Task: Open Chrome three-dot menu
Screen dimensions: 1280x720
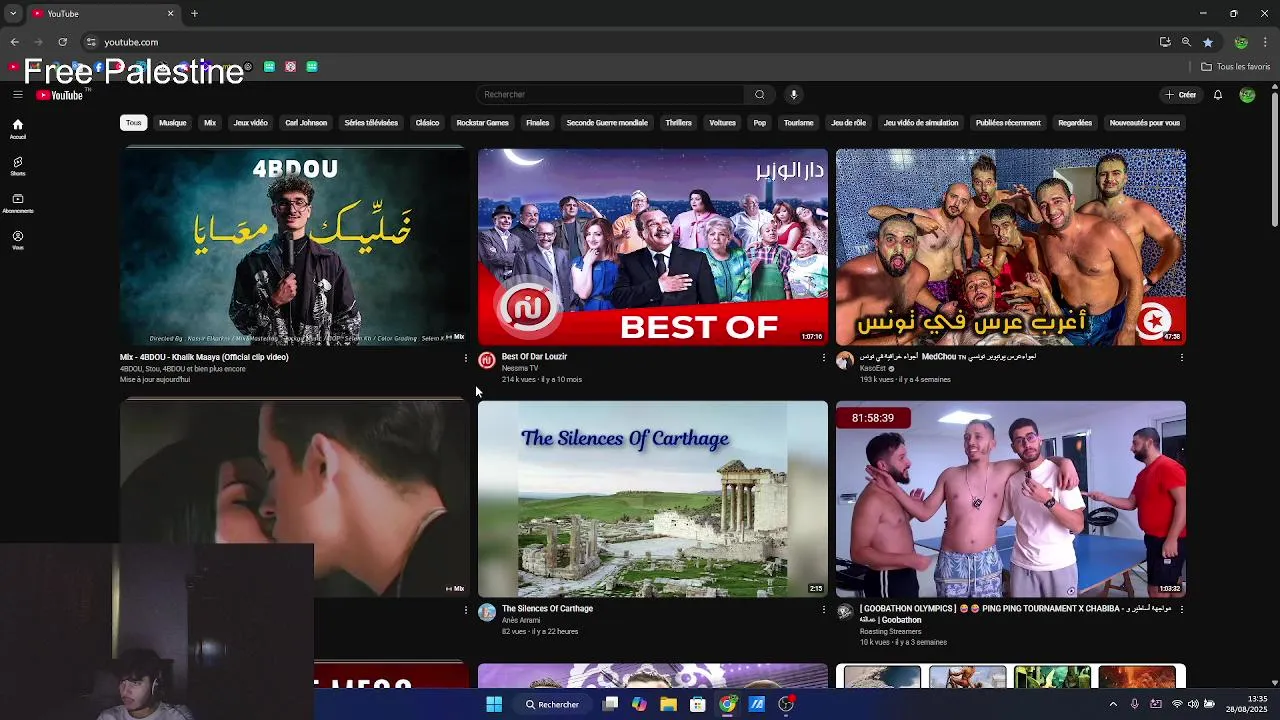Action: (1266, 42)
